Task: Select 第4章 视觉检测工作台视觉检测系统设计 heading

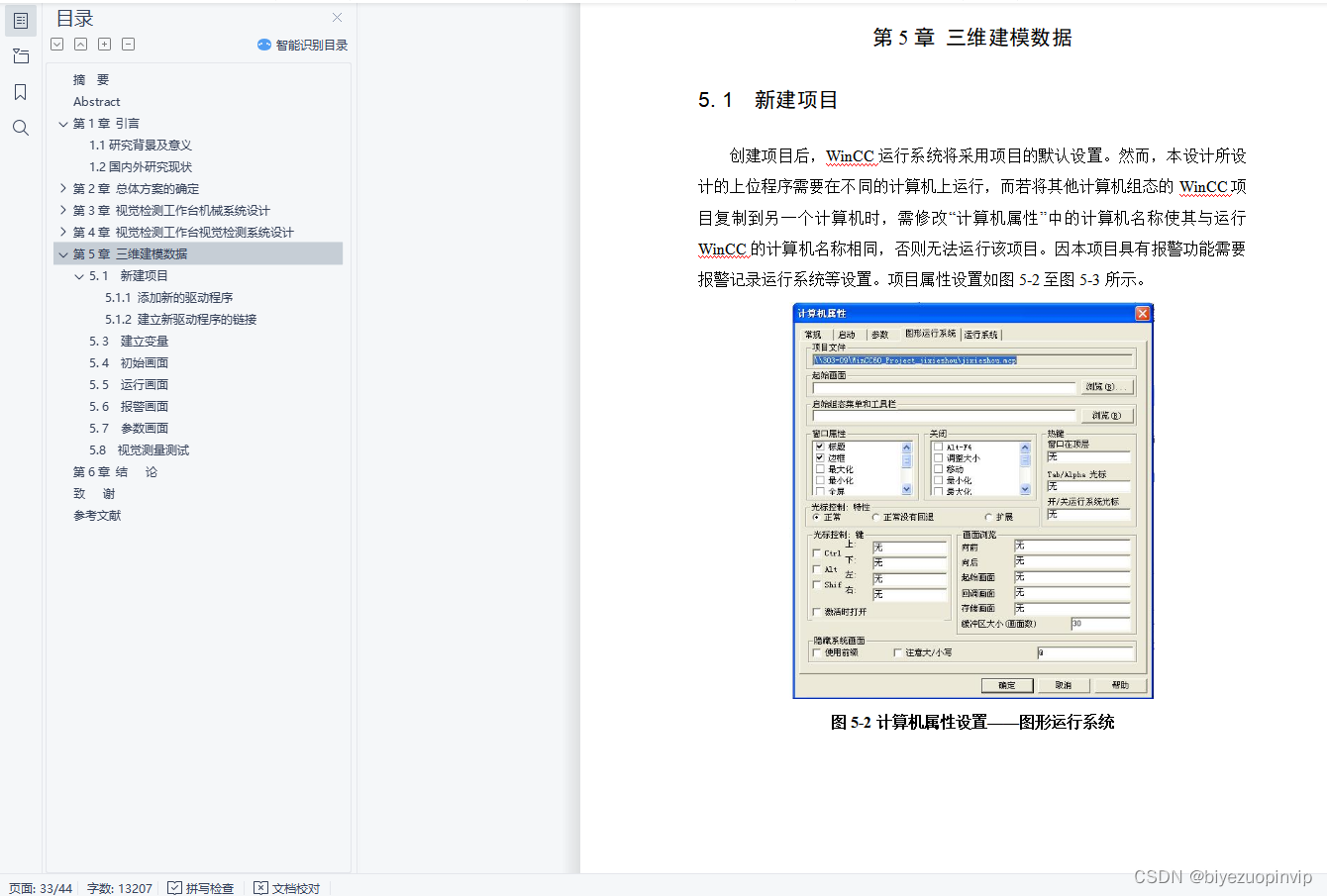Action: pyautogui.click(x=183, y=233)
